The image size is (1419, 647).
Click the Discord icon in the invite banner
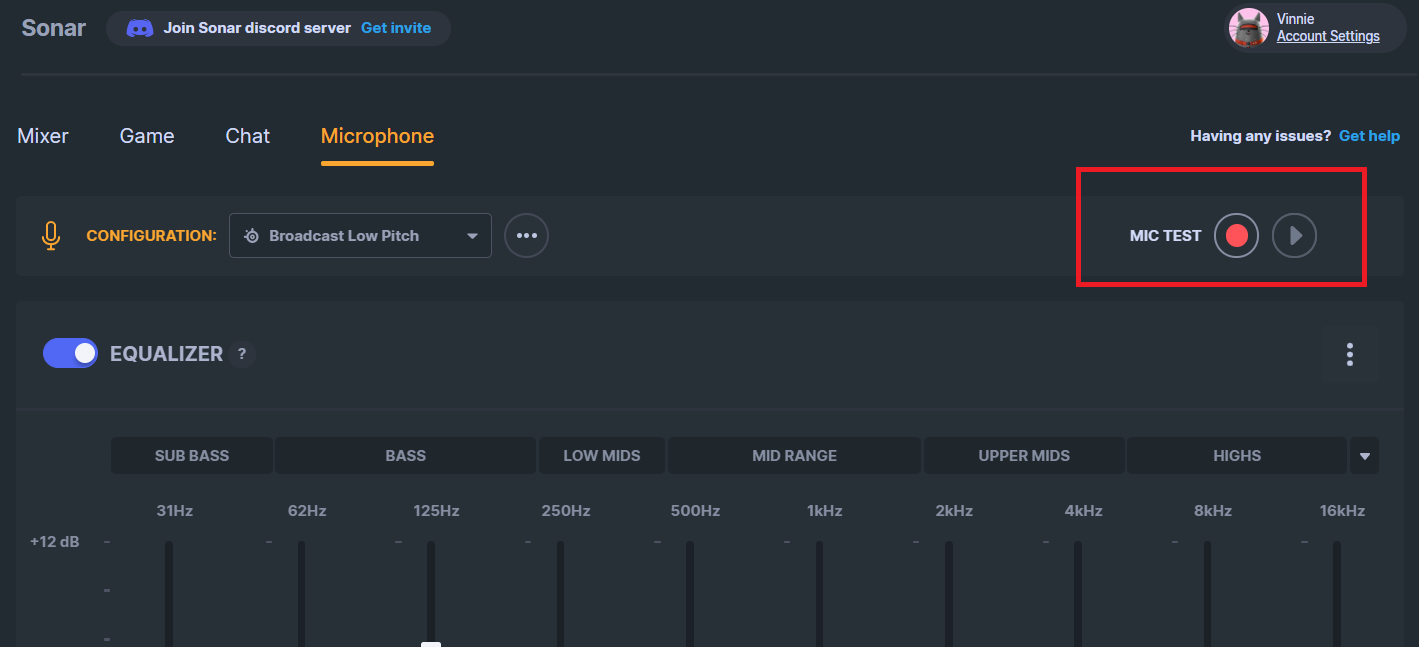click(140, 28)
